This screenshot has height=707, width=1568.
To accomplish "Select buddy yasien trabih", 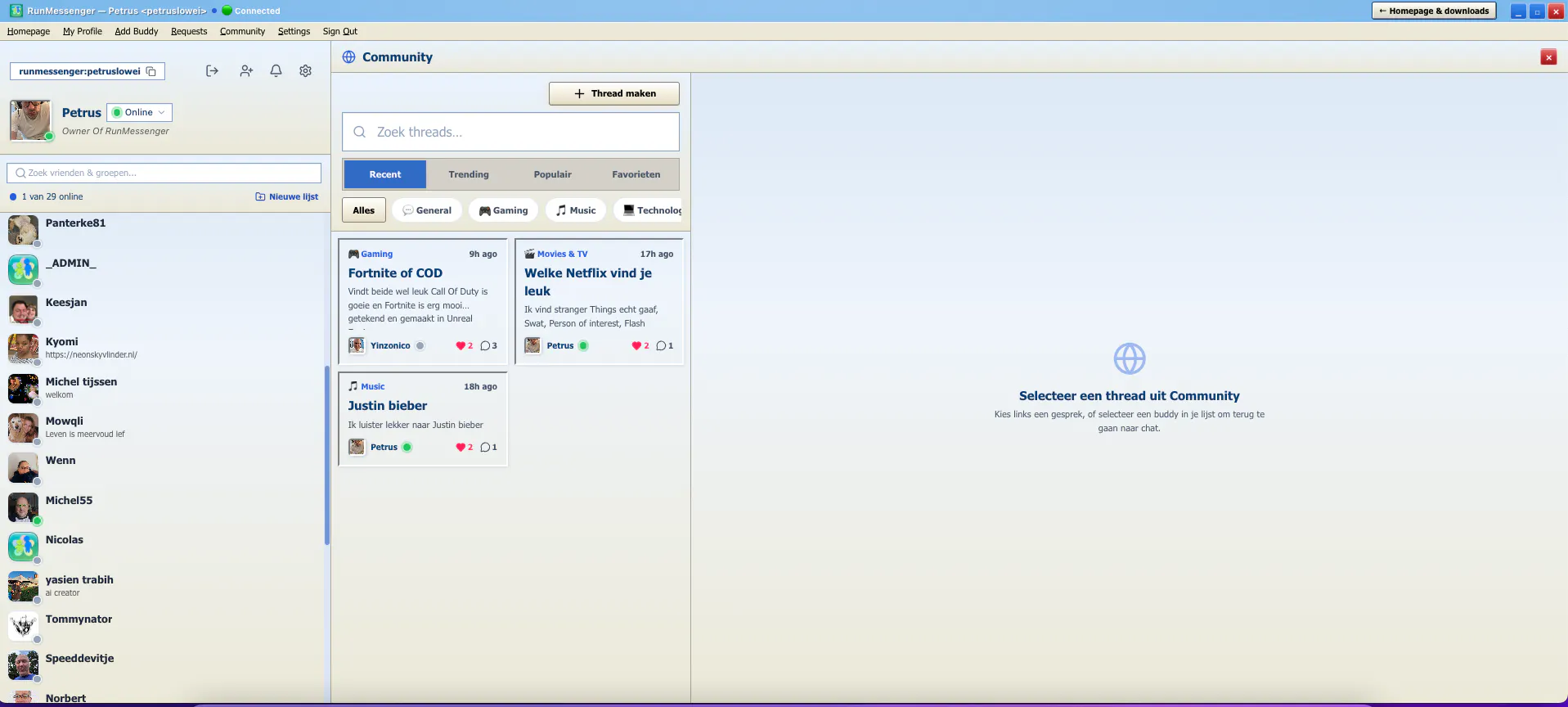I will (x=164, y=587).
